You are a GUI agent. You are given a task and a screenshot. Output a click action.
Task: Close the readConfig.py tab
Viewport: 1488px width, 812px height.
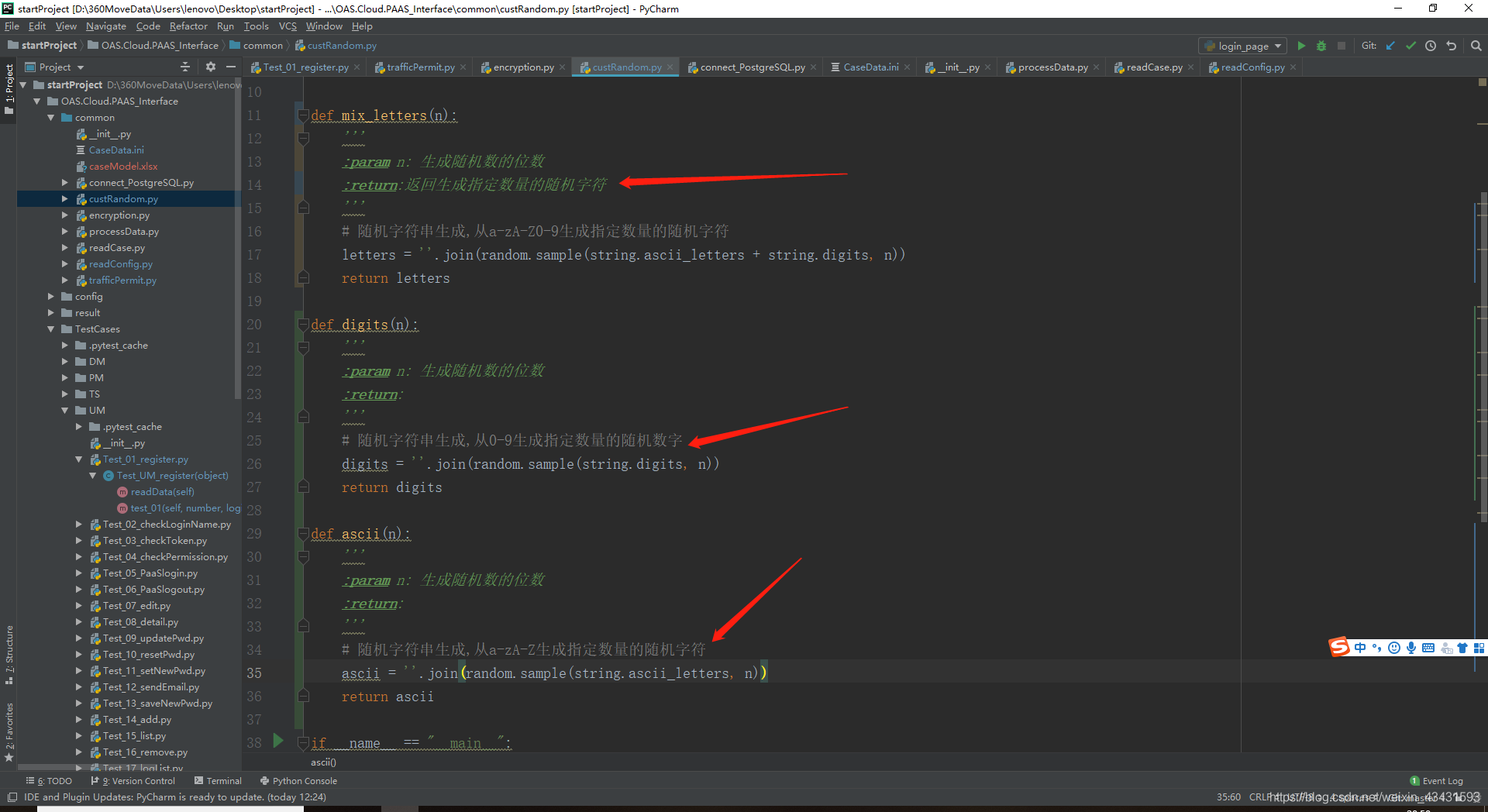pyautogui.click(x=1293, y=67)
